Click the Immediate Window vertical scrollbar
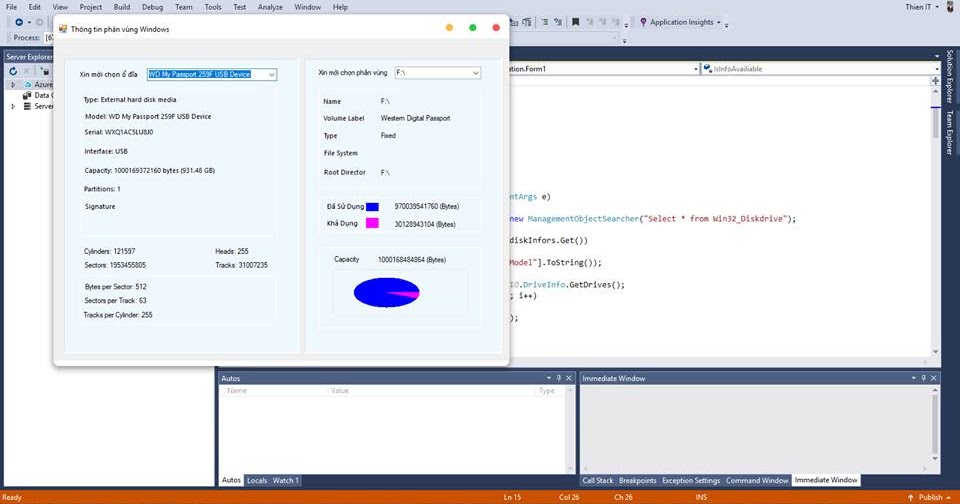 pos(934,425)
